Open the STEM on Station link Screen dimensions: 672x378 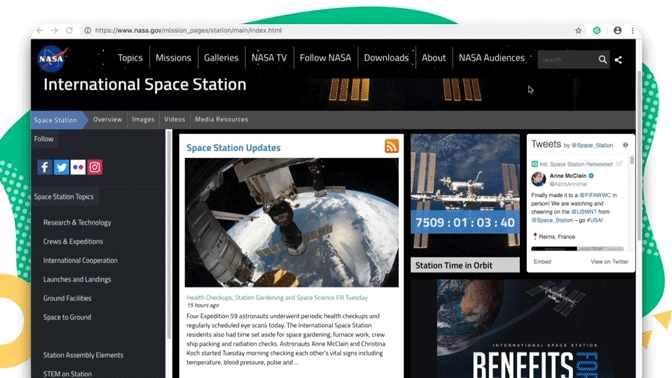(x=68, y=374)
